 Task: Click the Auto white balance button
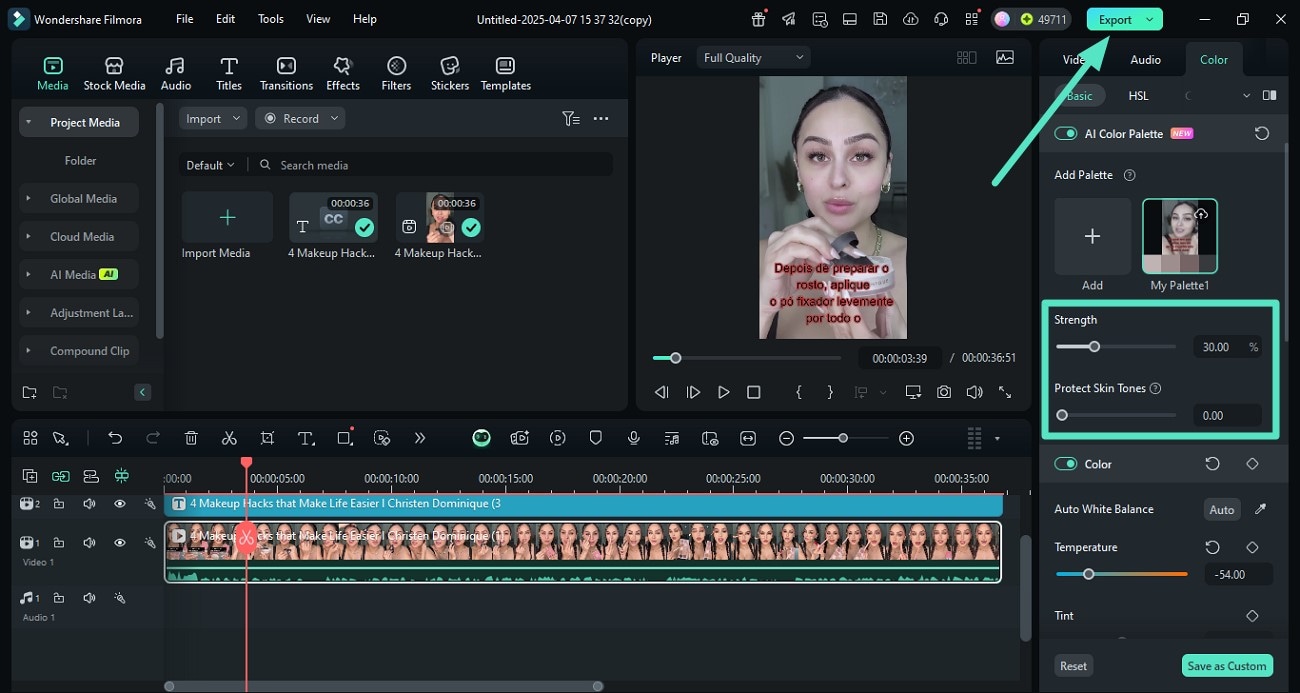pyautogui.click(x=1222, y=510)
